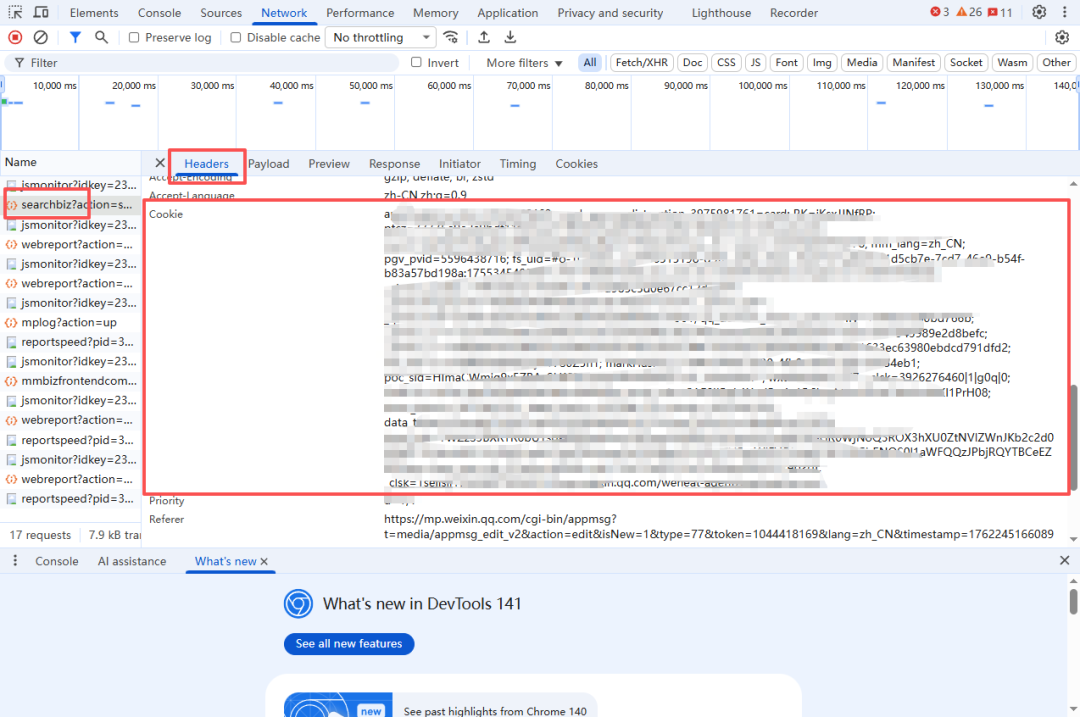The height and width of the screenshot is (717, 1080).
Task: Open the Performance panel
Action: 360,12
